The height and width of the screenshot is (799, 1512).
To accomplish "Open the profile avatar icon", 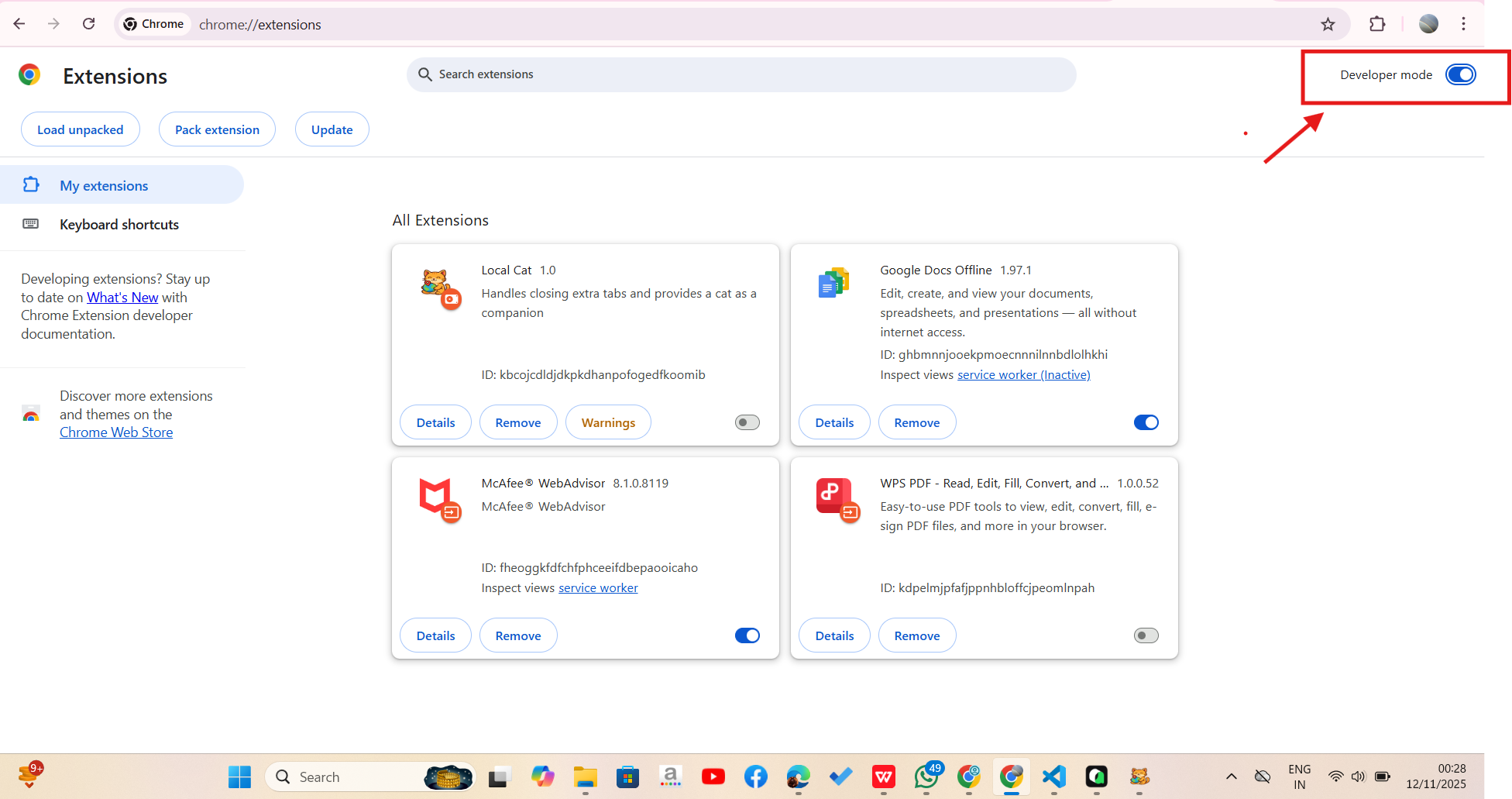I will (1428, 24).
